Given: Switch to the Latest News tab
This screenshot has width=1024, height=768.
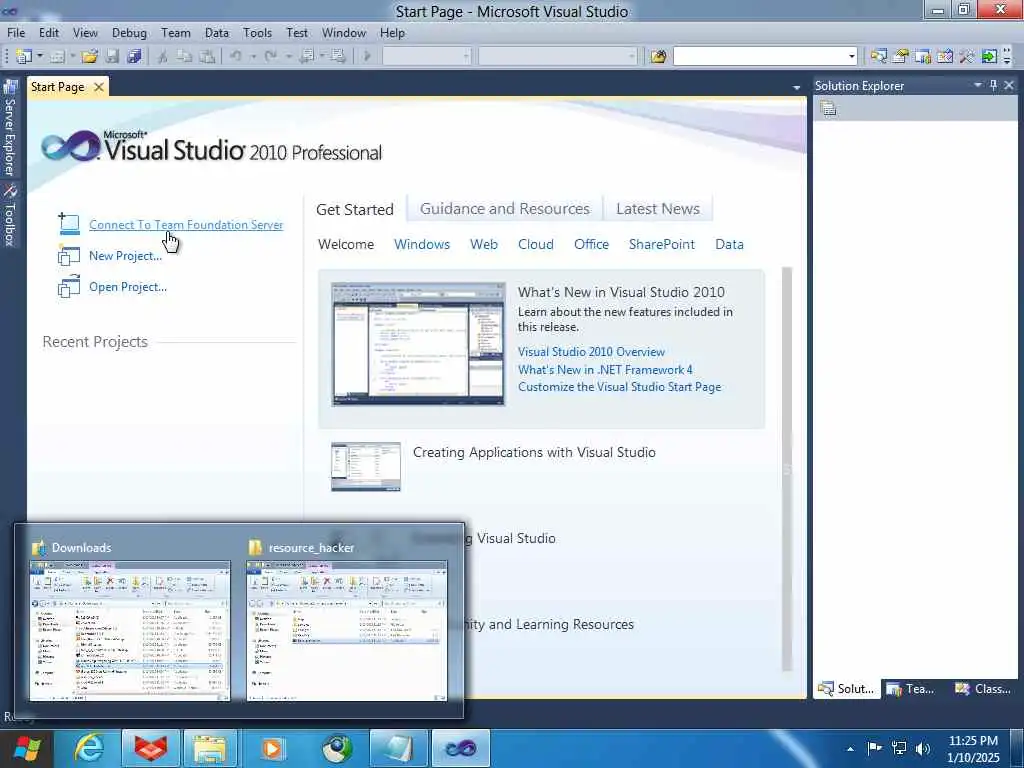Looking at the screenshot, I should pyautogui.click(x=658, y=209).
